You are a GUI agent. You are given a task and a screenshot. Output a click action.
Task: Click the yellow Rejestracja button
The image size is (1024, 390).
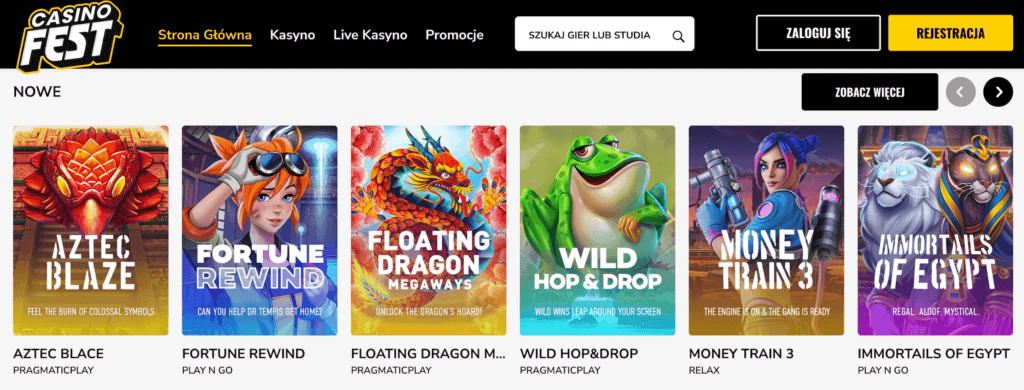point(950,33)
